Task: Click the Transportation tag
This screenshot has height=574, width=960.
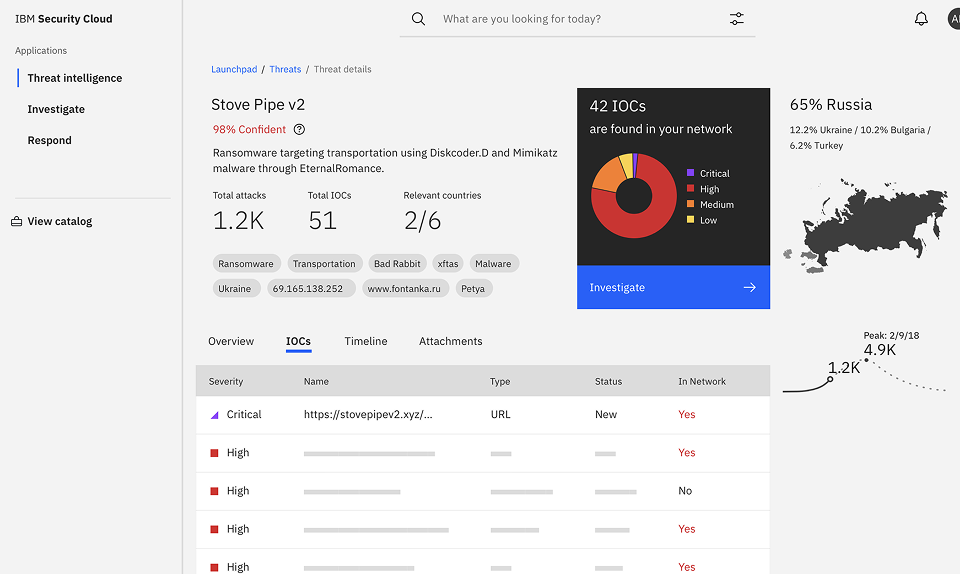Action: (324, 264)
